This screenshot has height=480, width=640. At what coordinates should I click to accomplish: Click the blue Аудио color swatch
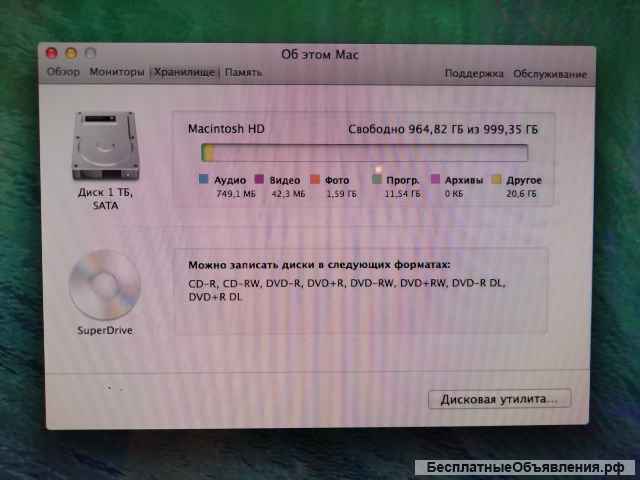203,179
